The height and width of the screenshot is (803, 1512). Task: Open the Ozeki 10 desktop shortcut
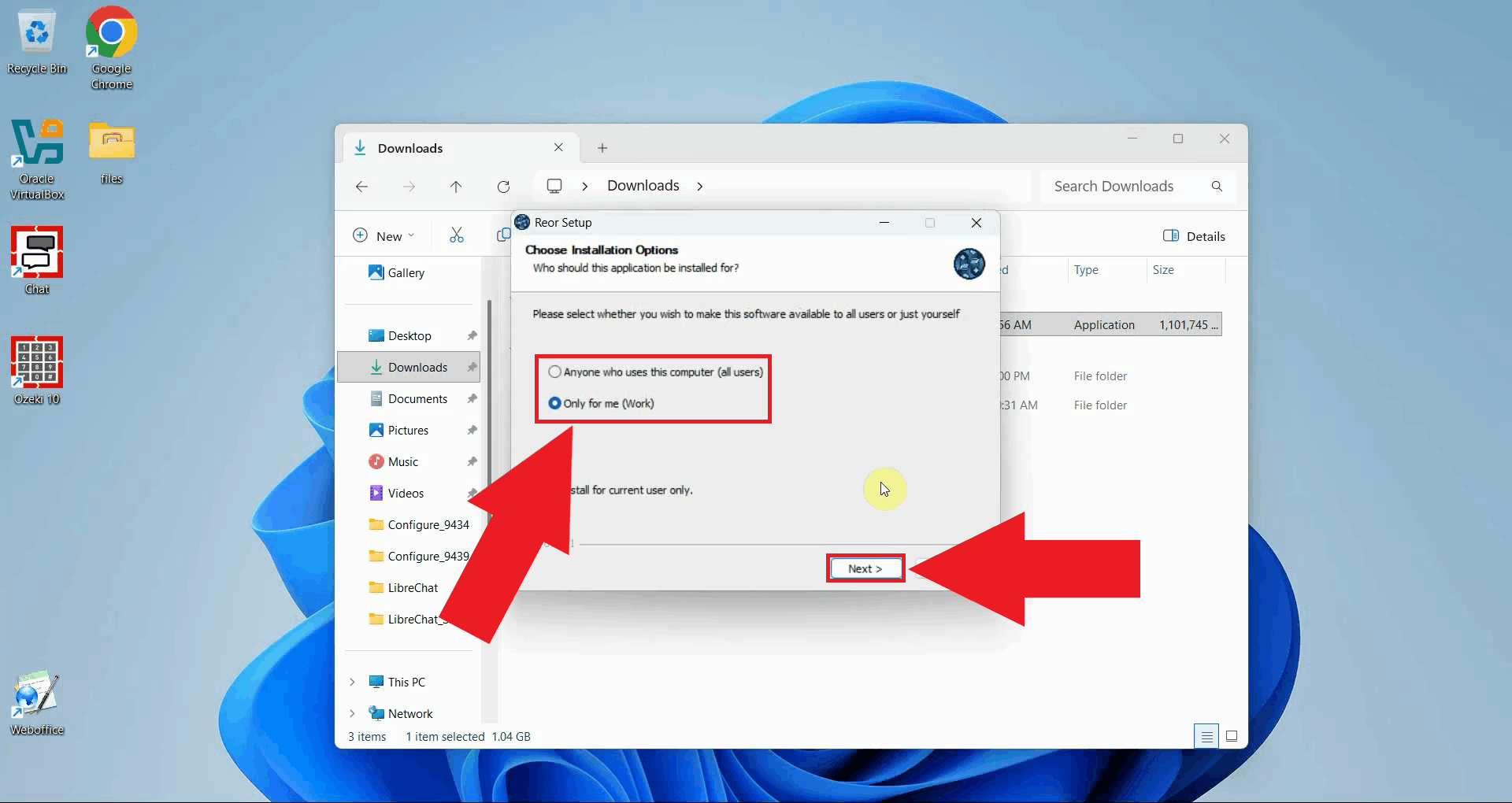pos(37,371)
